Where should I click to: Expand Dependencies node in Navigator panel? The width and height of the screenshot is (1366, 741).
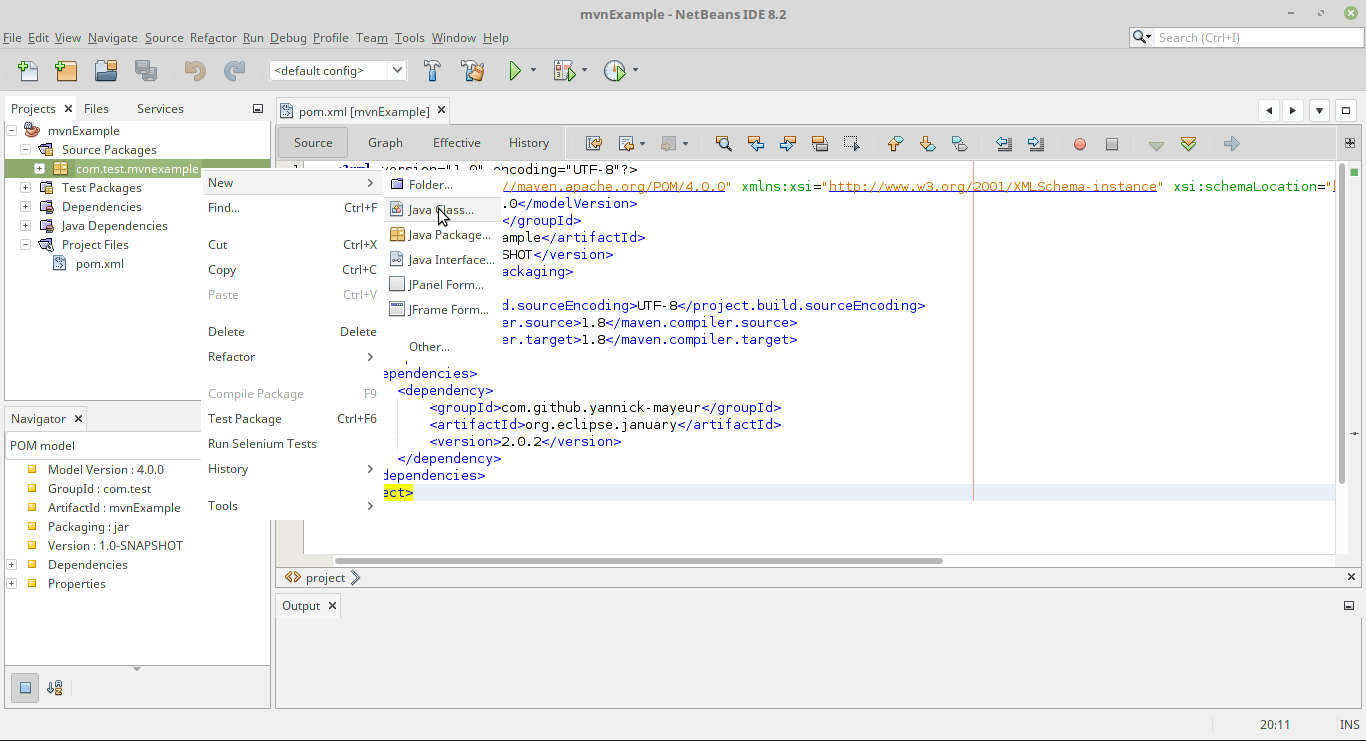click(x=12, y=565)
